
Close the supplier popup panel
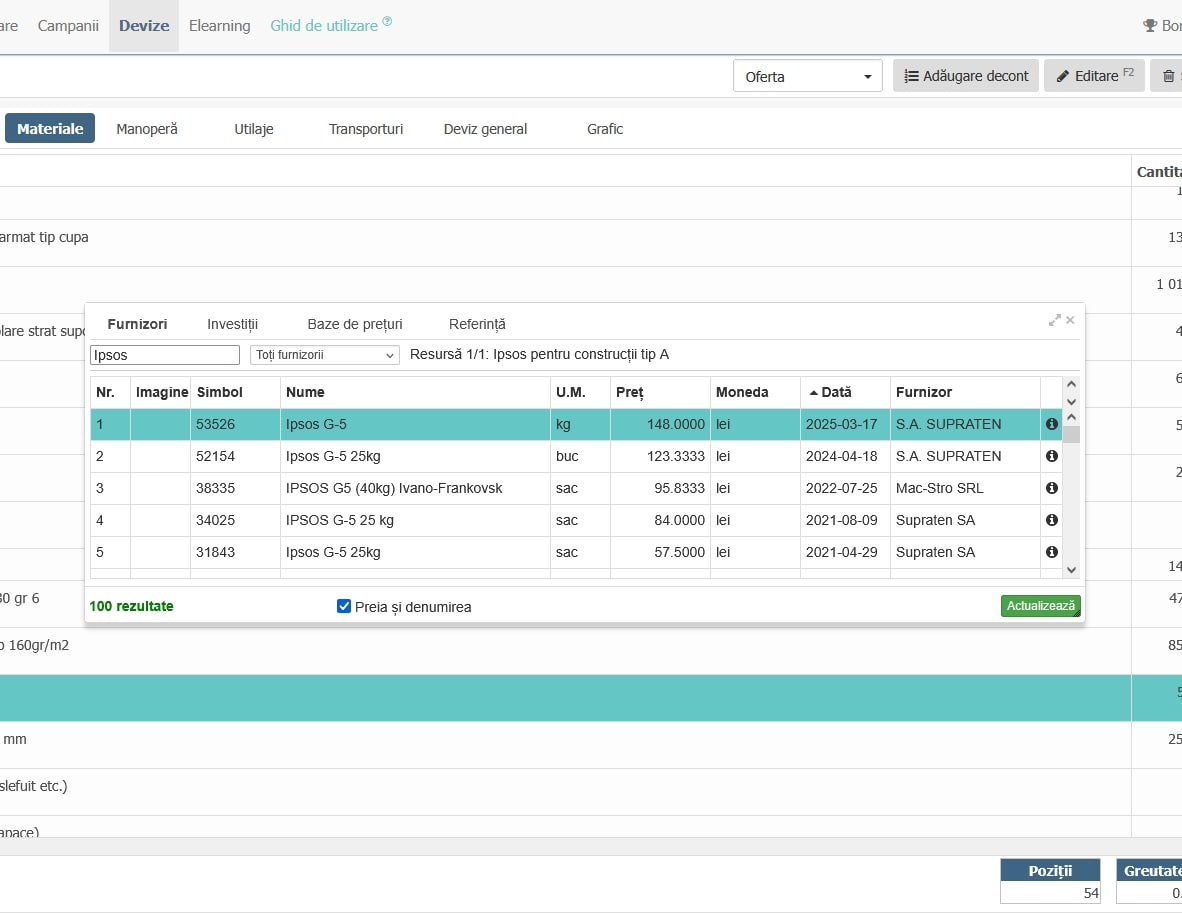1070,320
